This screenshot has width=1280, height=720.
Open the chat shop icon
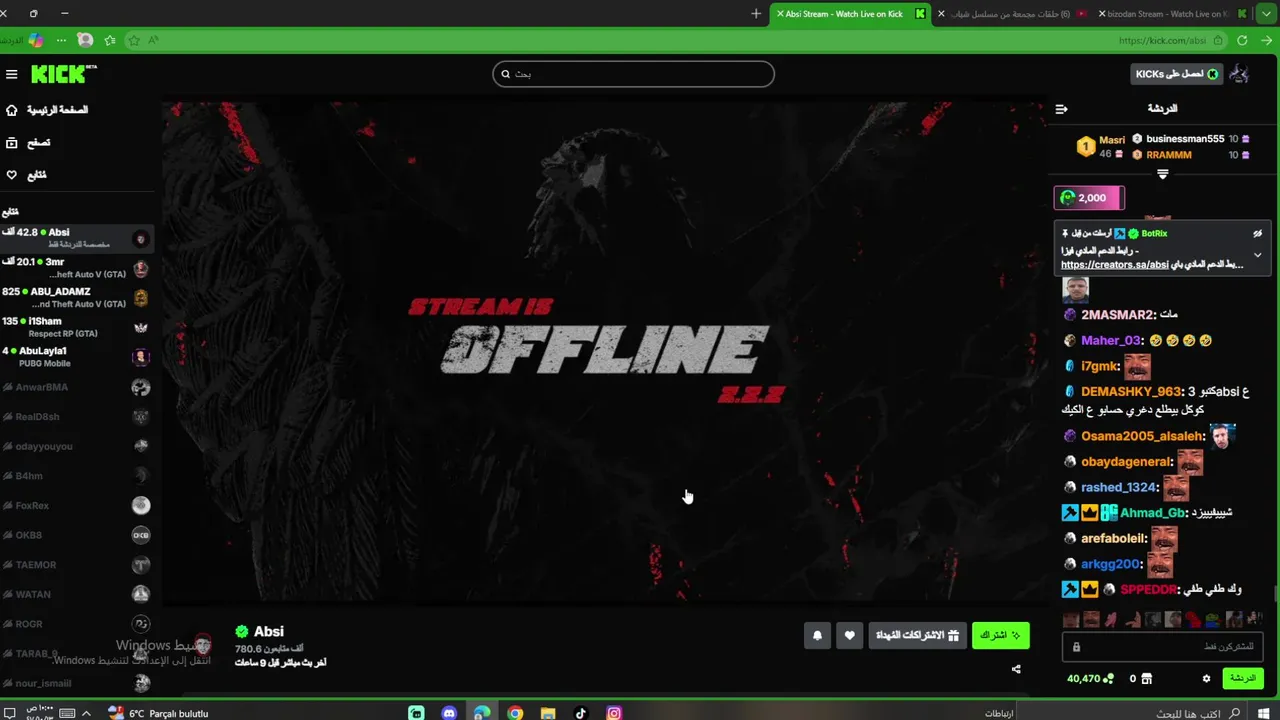1147,678
